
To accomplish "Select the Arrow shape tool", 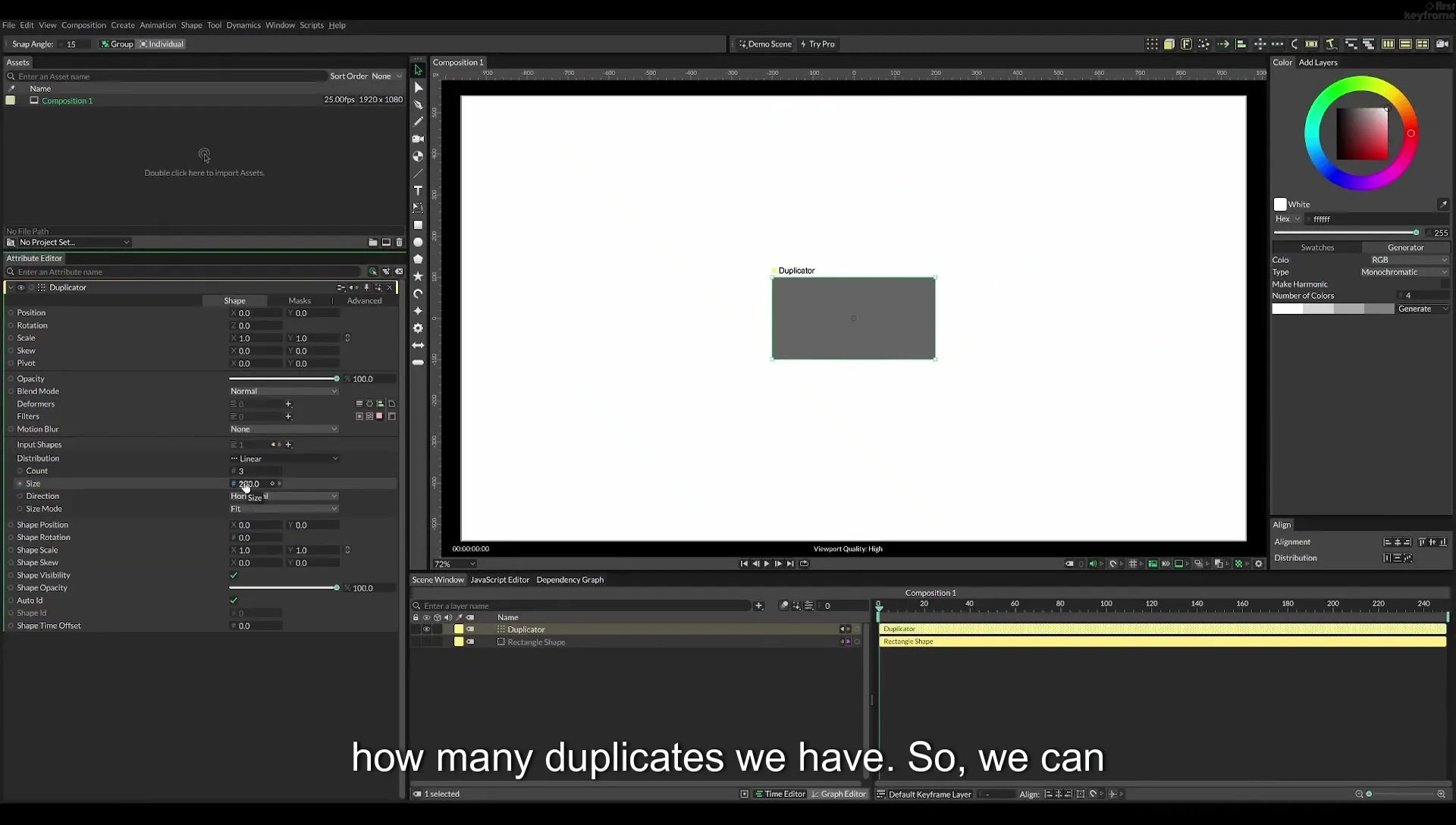I will [x=418, y=346].
